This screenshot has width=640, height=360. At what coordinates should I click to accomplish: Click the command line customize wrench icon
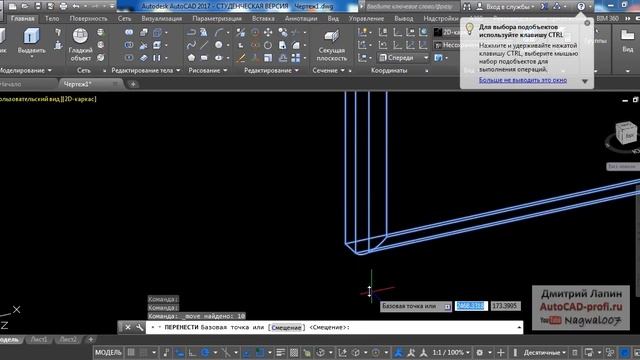pyautogui.click(x=139, y=327)
